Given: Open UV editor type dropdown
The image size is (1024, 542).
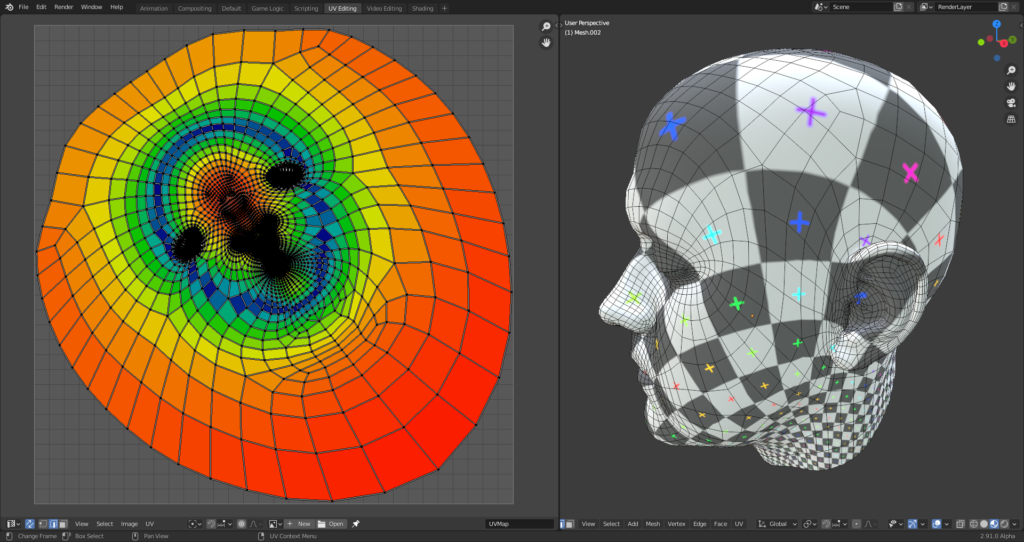Looking at the screenshot, I should tap(14, 524).
